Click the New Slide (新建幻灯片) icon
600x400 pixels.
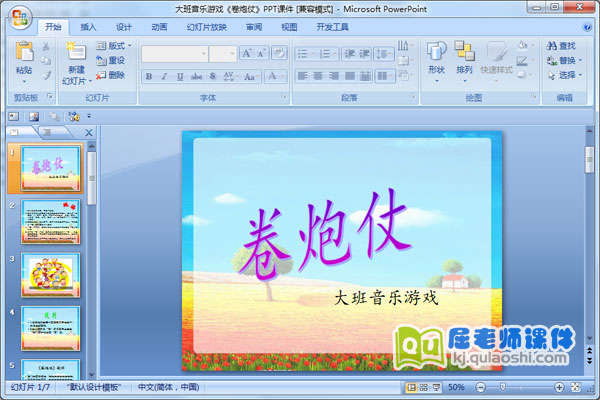[x=76, y=51]
